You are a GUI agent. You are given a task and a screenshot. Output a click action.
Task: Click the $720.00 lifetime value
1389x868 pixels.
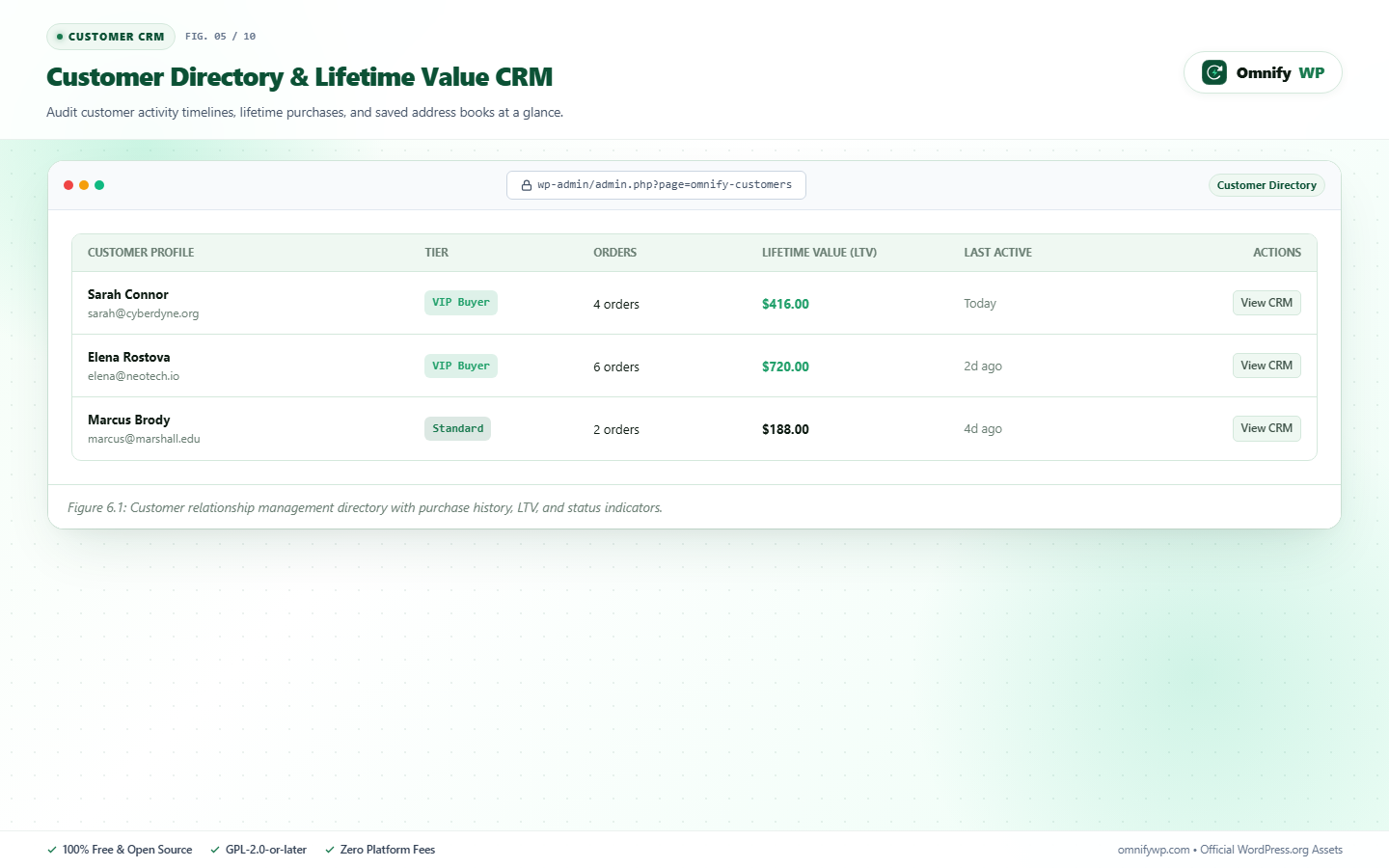785,366
